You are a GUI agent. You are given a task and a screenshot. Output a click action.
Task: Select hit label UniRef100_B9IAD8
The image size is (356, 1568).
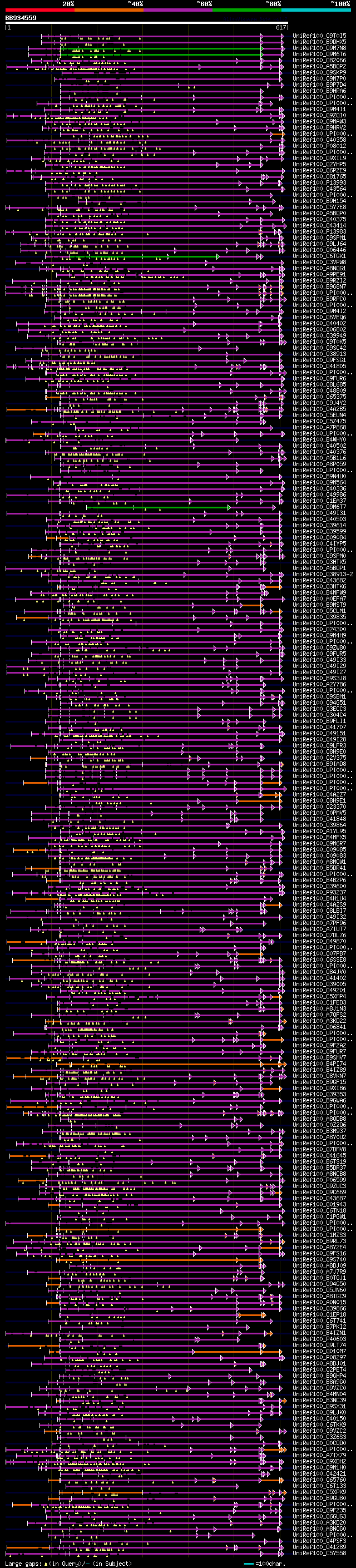(x=319, y=764)
